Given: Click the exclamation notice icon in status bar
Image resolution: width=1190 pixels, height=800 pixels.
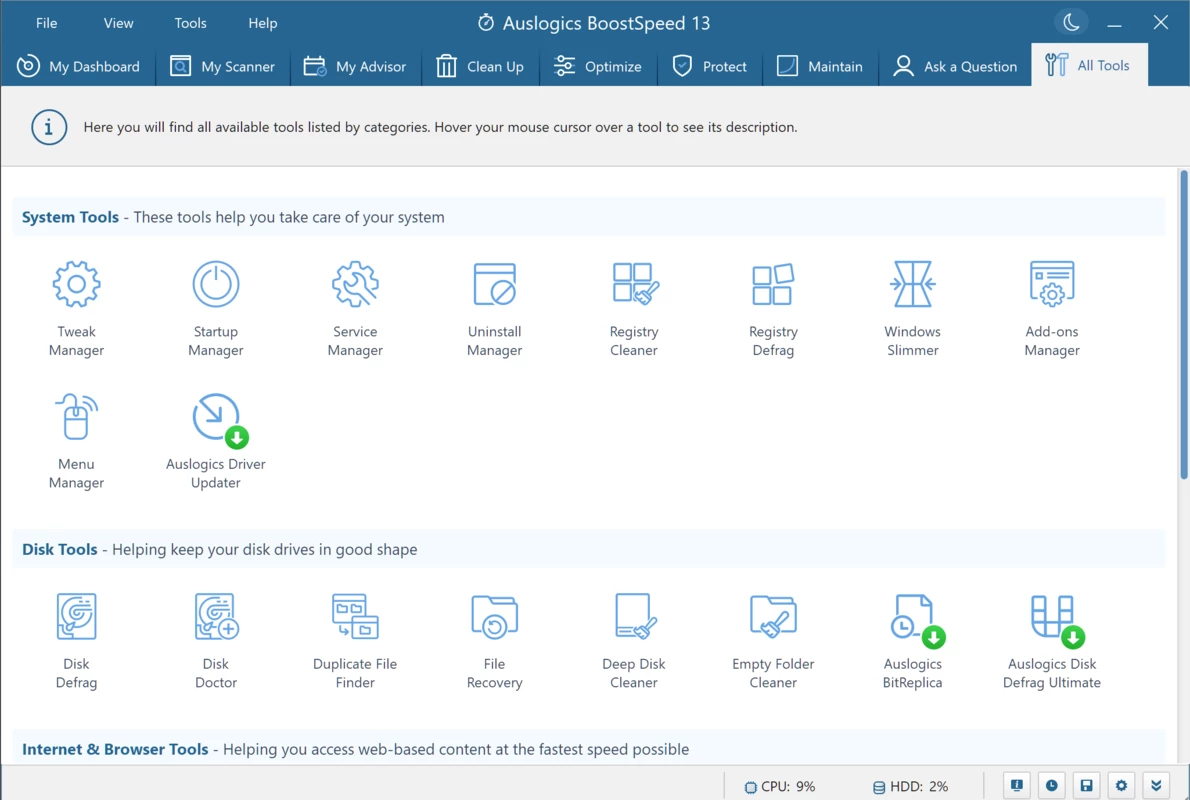Looking at the screenshot, I should 1017,786.
